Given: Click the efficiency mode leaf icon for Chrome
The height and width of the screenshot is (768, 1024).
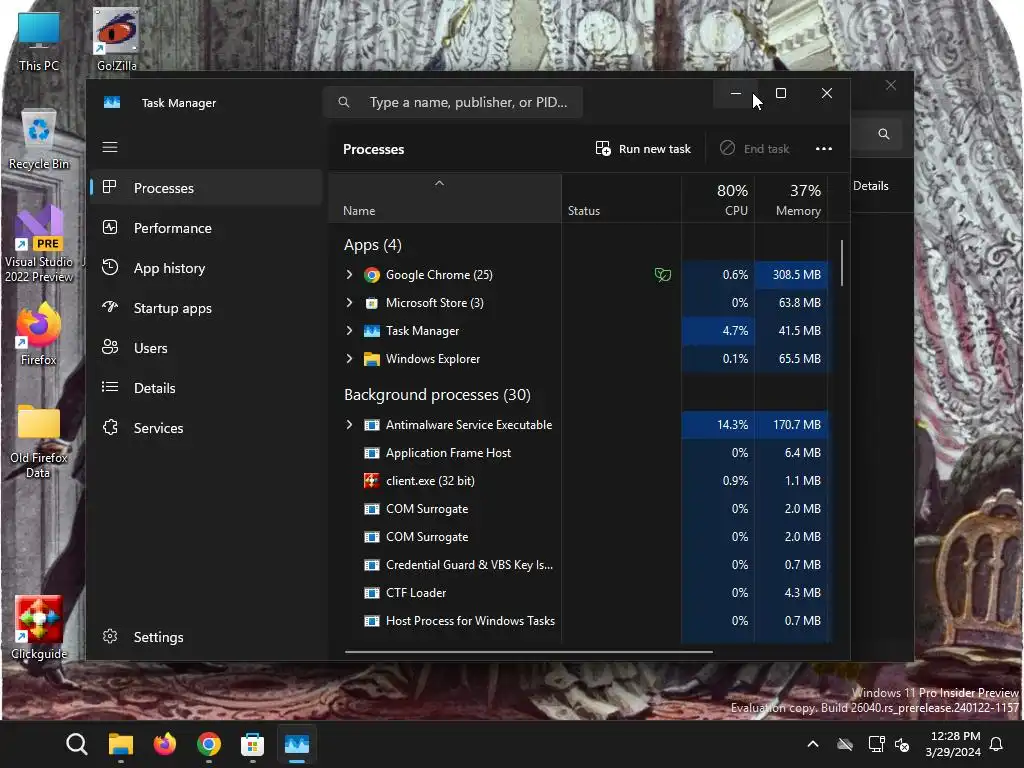Looking at the screenshot, I should [x=662, y=275].
